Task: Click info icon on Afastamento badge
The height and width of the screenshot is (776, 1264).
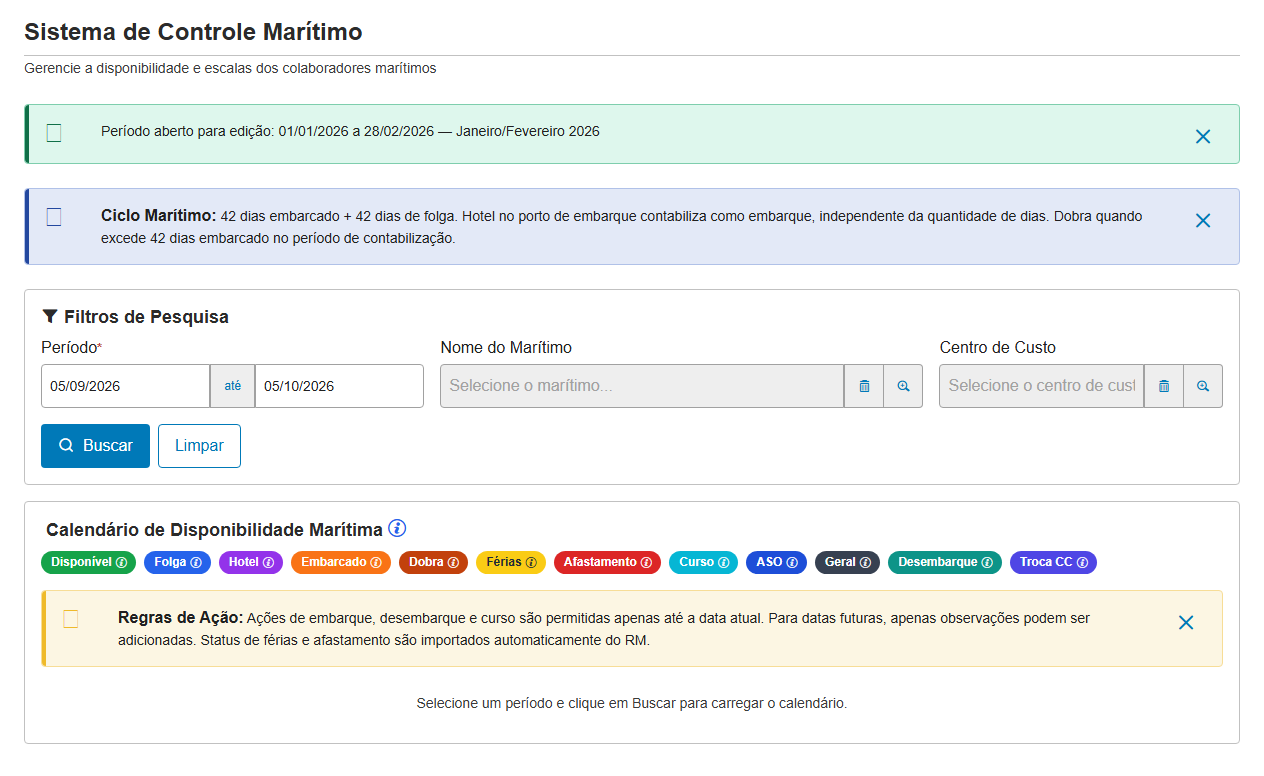Action: 646,563
